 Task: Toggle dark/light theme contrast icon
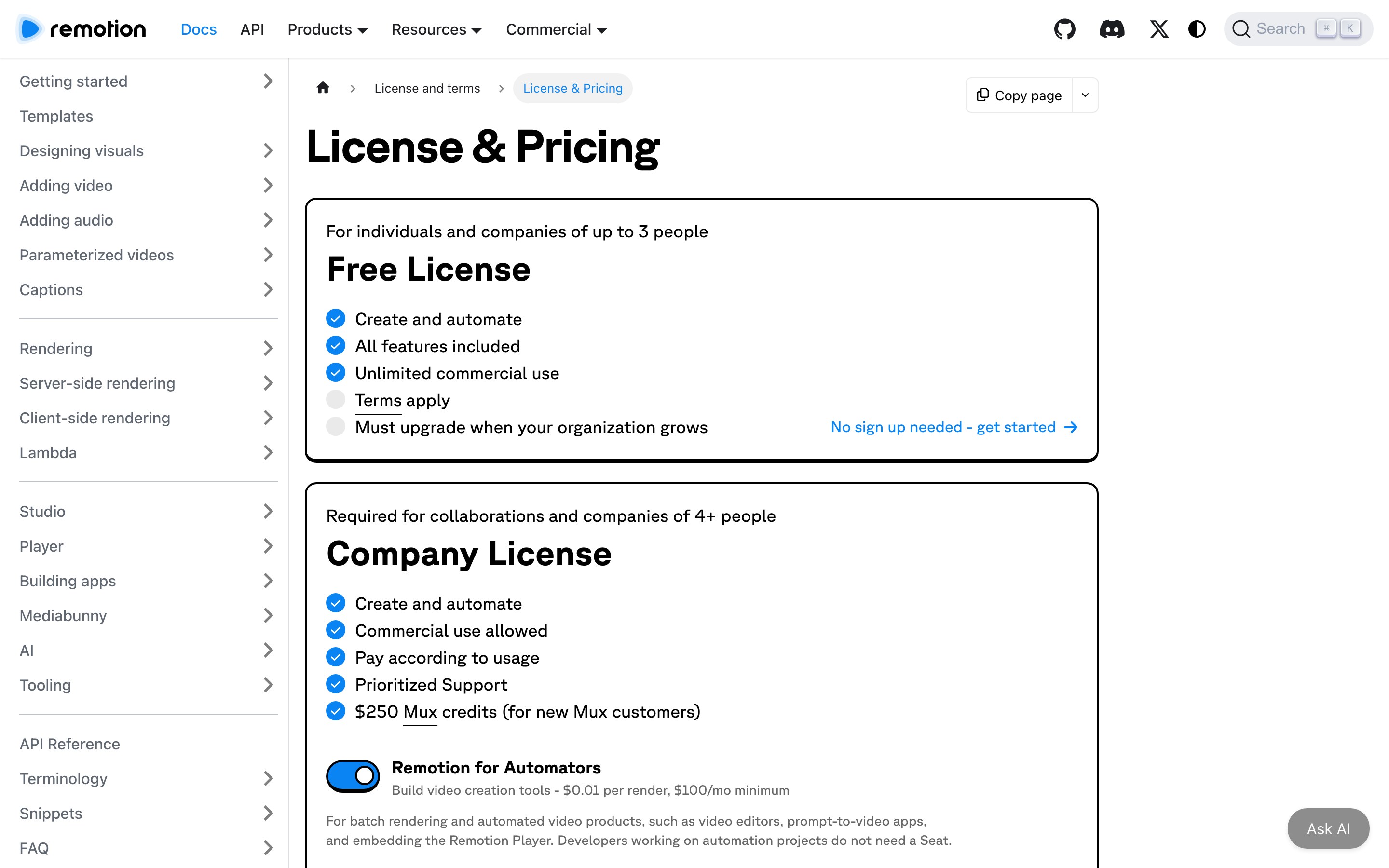1197,29
